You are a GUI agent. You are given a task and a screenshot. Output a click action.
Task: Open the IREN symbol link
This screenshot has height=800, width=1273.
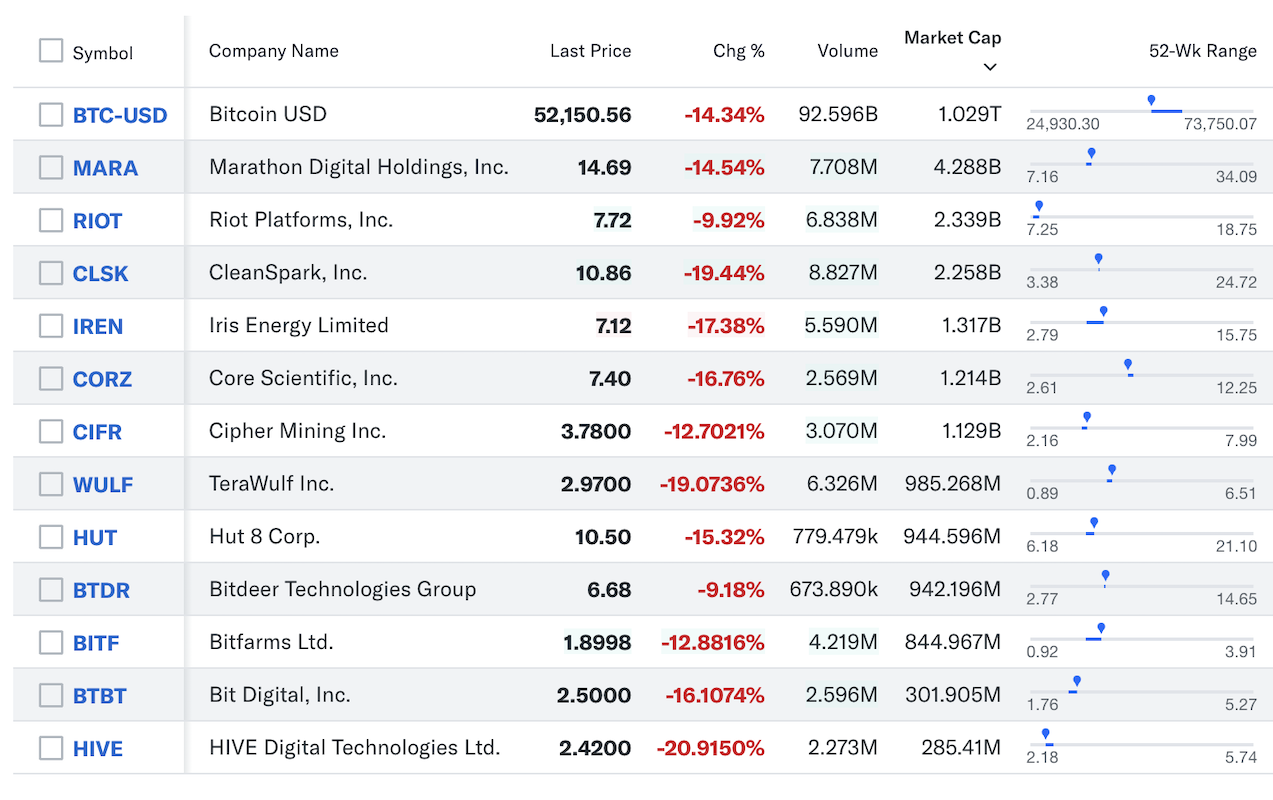(98, 326)
